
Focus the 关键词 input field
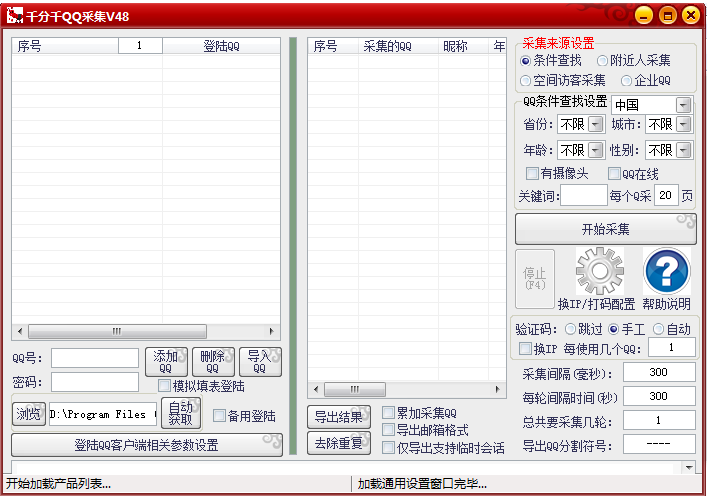point(584,195)
